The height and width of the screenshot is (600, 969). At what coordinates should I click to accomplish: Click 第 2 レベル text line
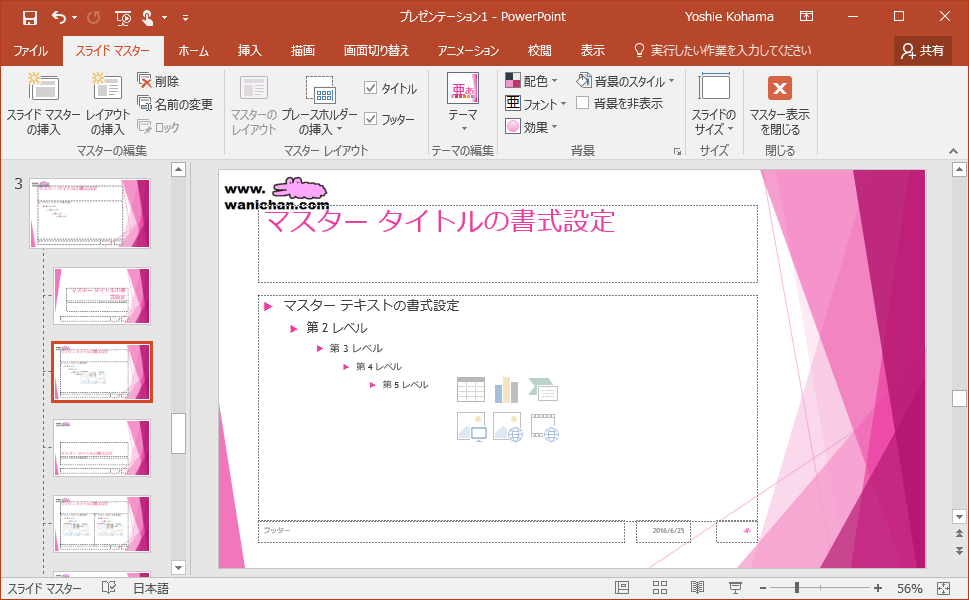(x=337, y=328)
